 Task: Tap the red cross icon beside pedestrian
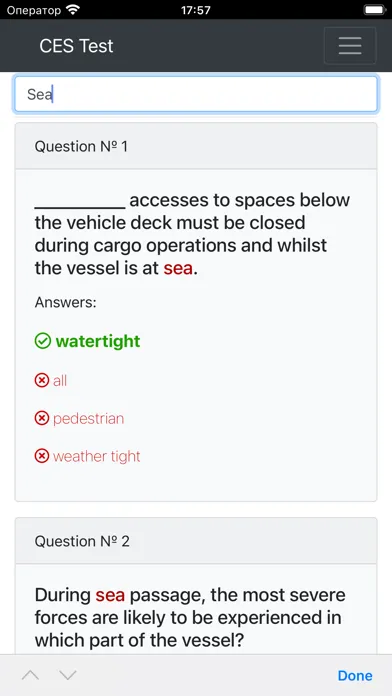coord(42,418)
